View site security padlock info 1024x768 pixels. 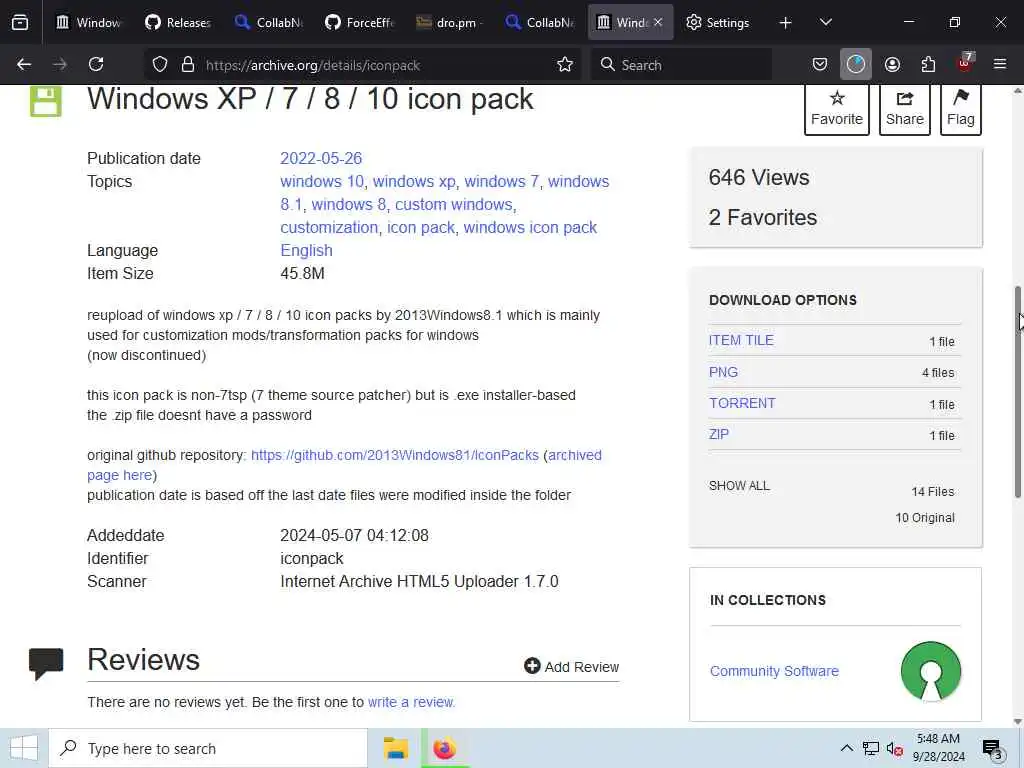(188, 65)
